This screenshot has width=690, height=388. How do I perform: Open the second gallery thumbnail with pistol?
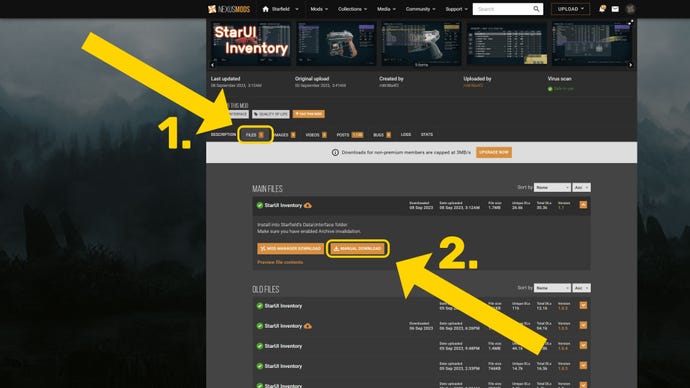336,44
